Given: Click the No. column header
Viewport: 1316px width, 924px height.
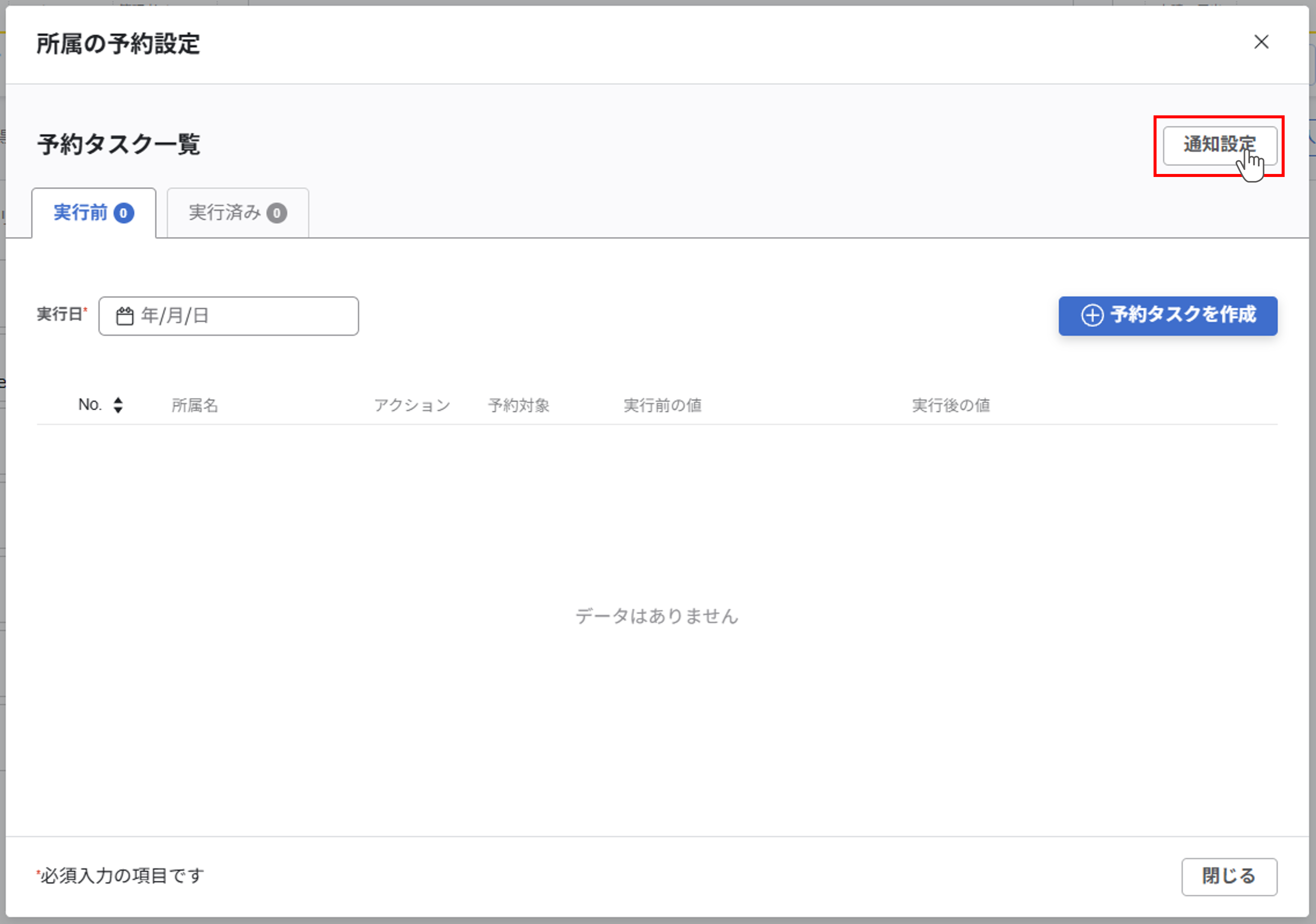Looking at the screenshot, I should pos(90,405).
